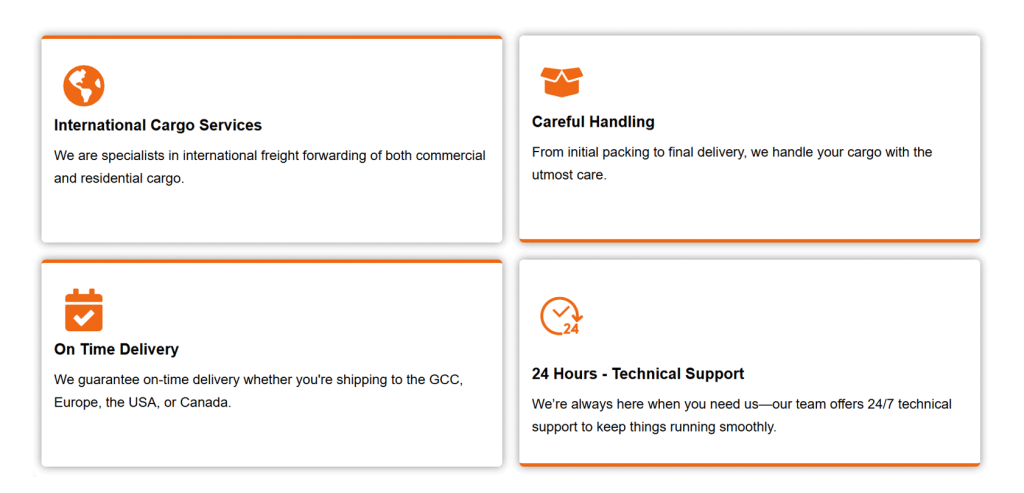Click blank area right of the open box icon
The width and height of the screenshot is (1024, 493).
click(780, 81)
